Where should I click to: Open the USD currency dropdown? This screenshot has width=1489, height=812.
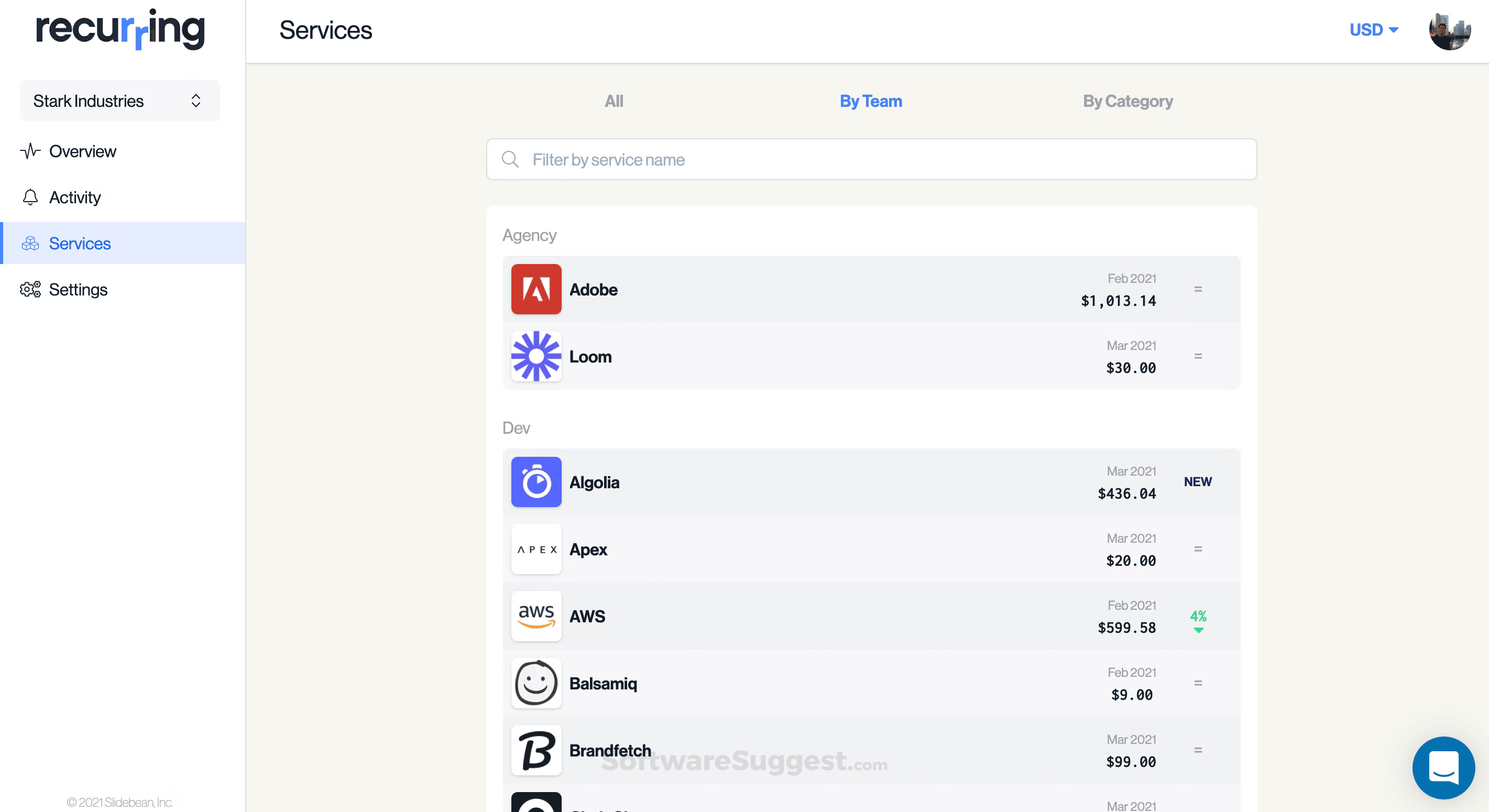coord(1374,29)
